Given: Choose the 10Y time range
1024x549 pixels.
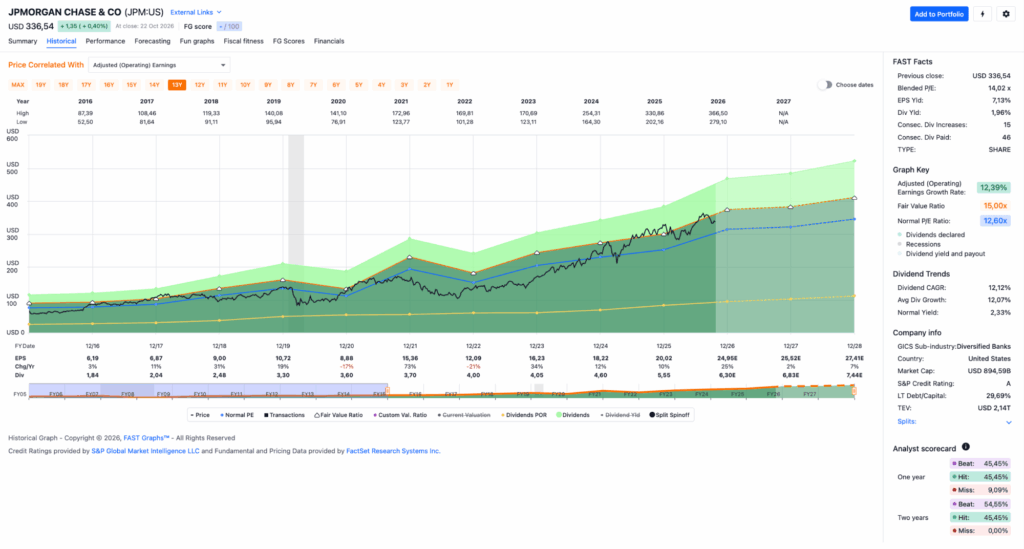Looking at the screenshot, I should pyautogui.click(x=245, y=85).
